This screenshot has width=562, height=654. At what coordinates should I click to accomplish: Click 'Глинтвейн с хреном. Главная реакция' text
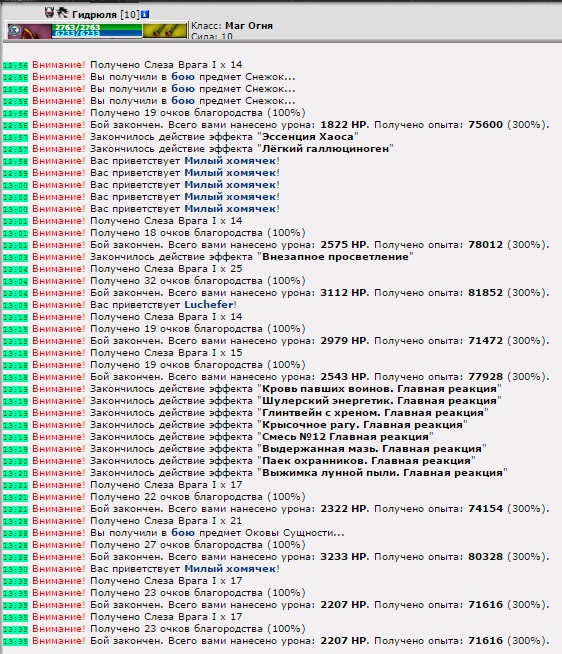click(373, 413)
